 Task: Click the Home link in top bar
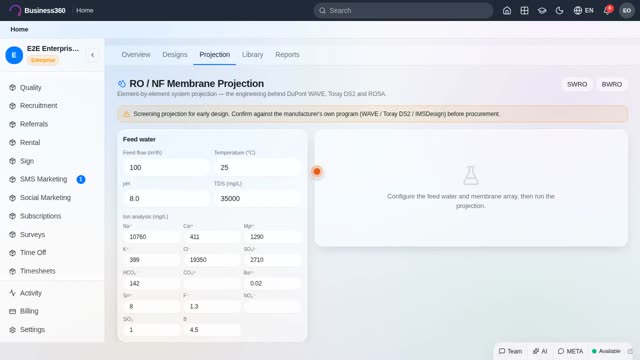coord(85,11)
